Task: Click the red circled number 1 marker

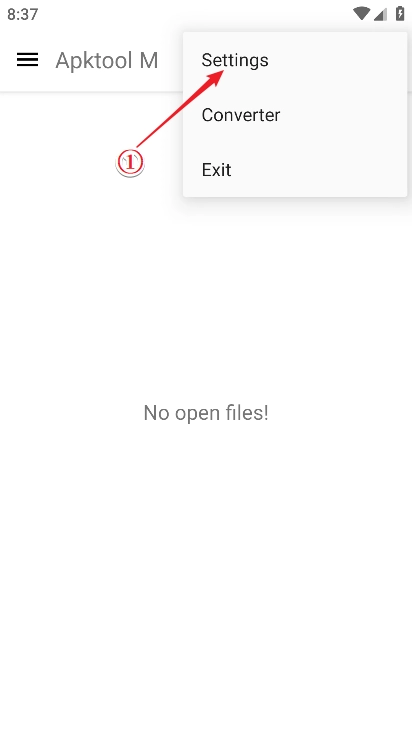Action: click(x=130, y=162)
